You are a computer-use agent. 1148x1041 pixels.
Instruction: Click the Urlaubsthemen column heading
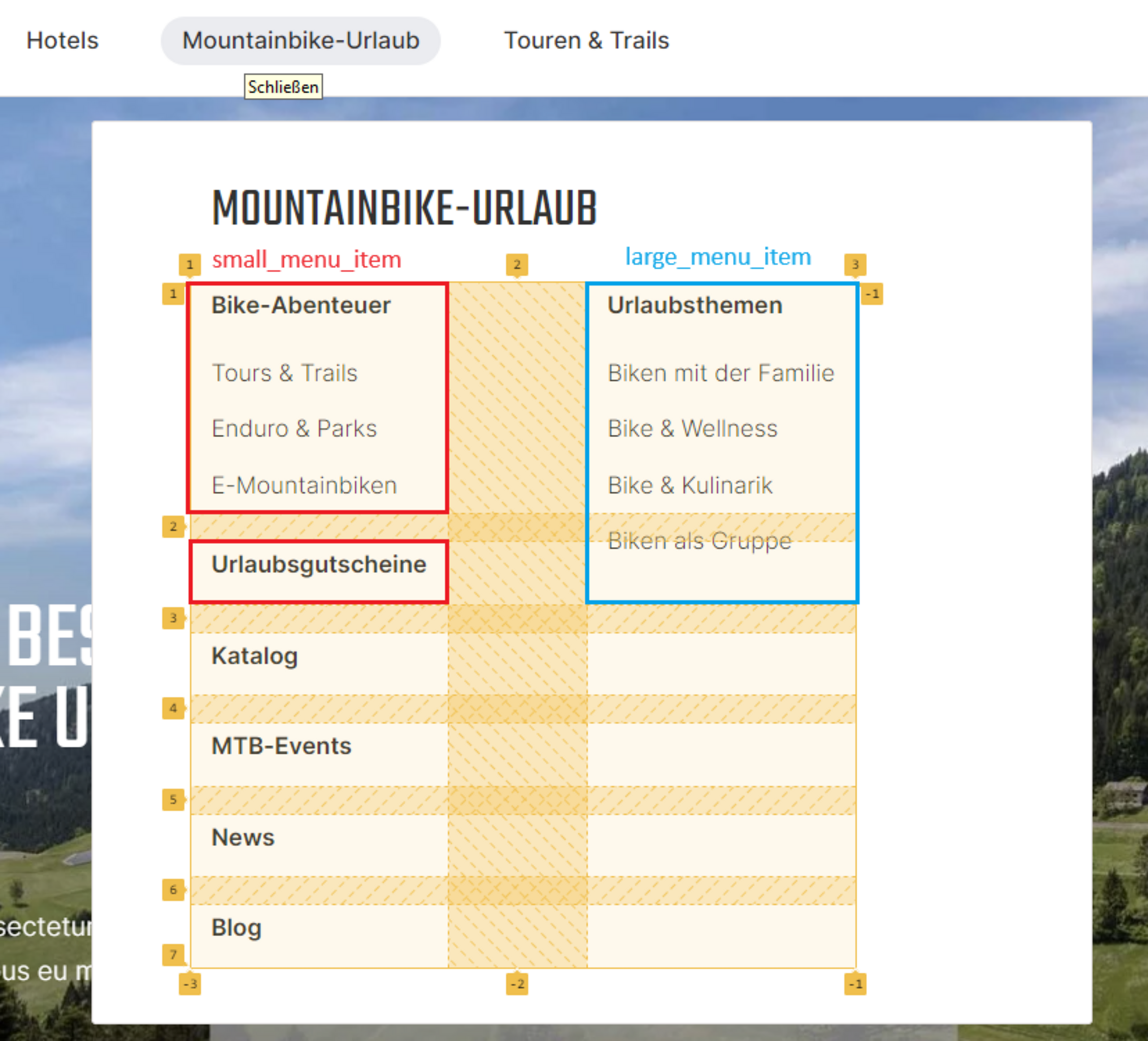pyautogui.click(x=695, y=306)
